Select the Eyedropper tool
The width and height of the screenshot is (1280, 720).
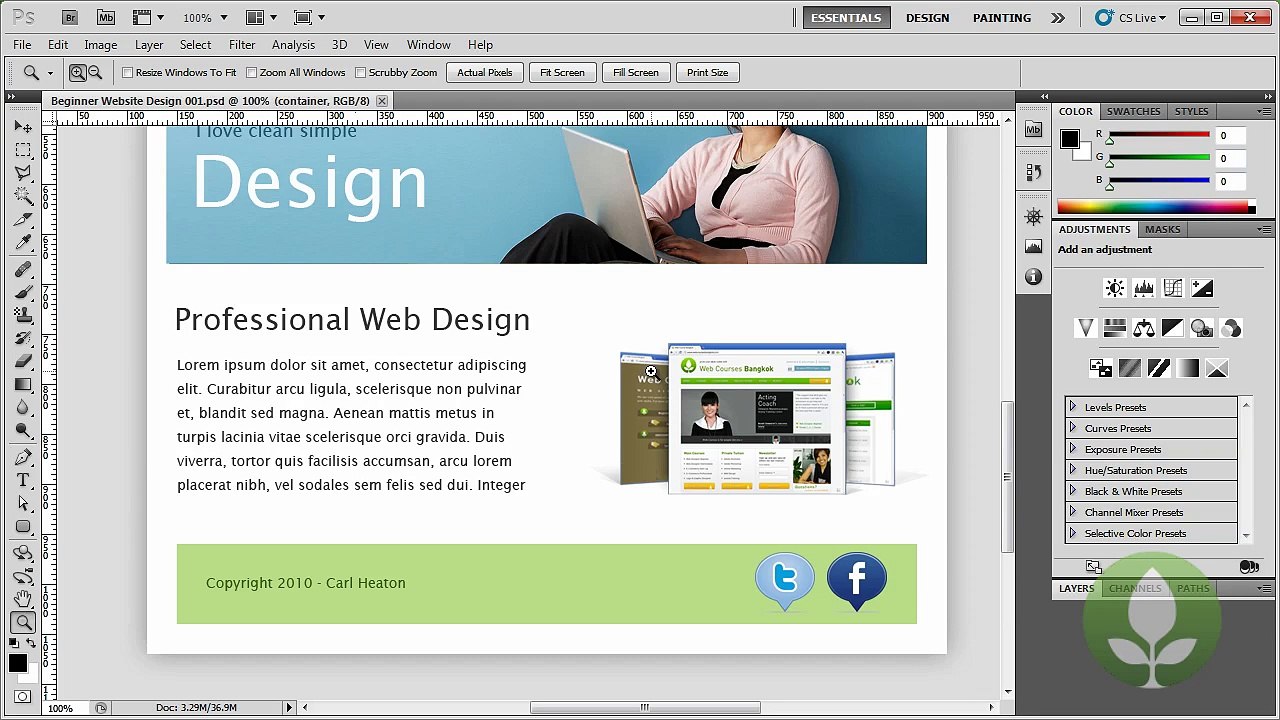(23, 243)
